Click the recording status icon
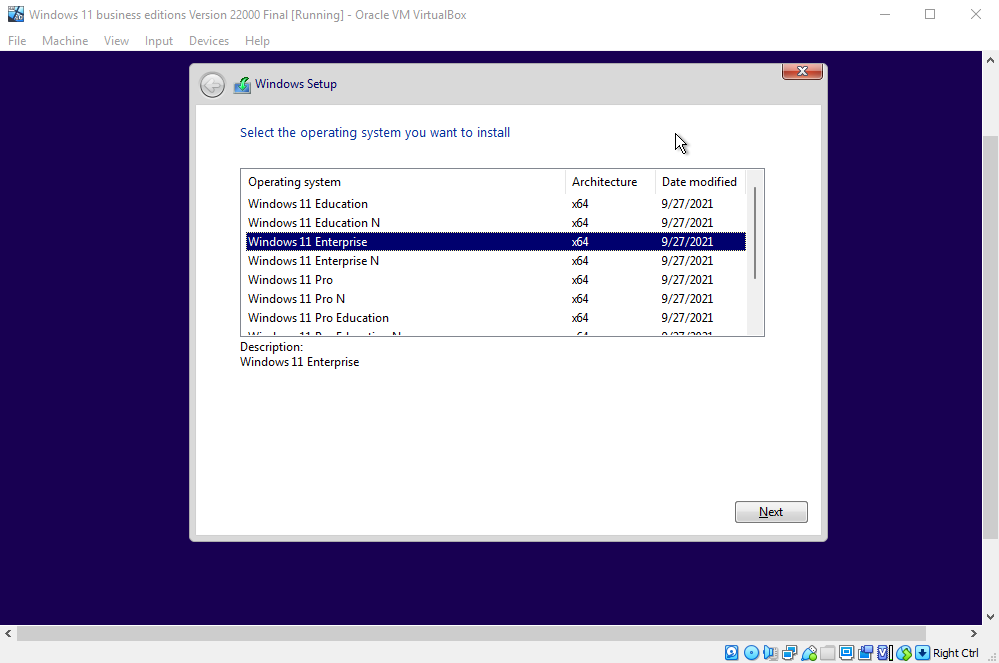This screenshot has height=663, width=999. coord(865,653)
